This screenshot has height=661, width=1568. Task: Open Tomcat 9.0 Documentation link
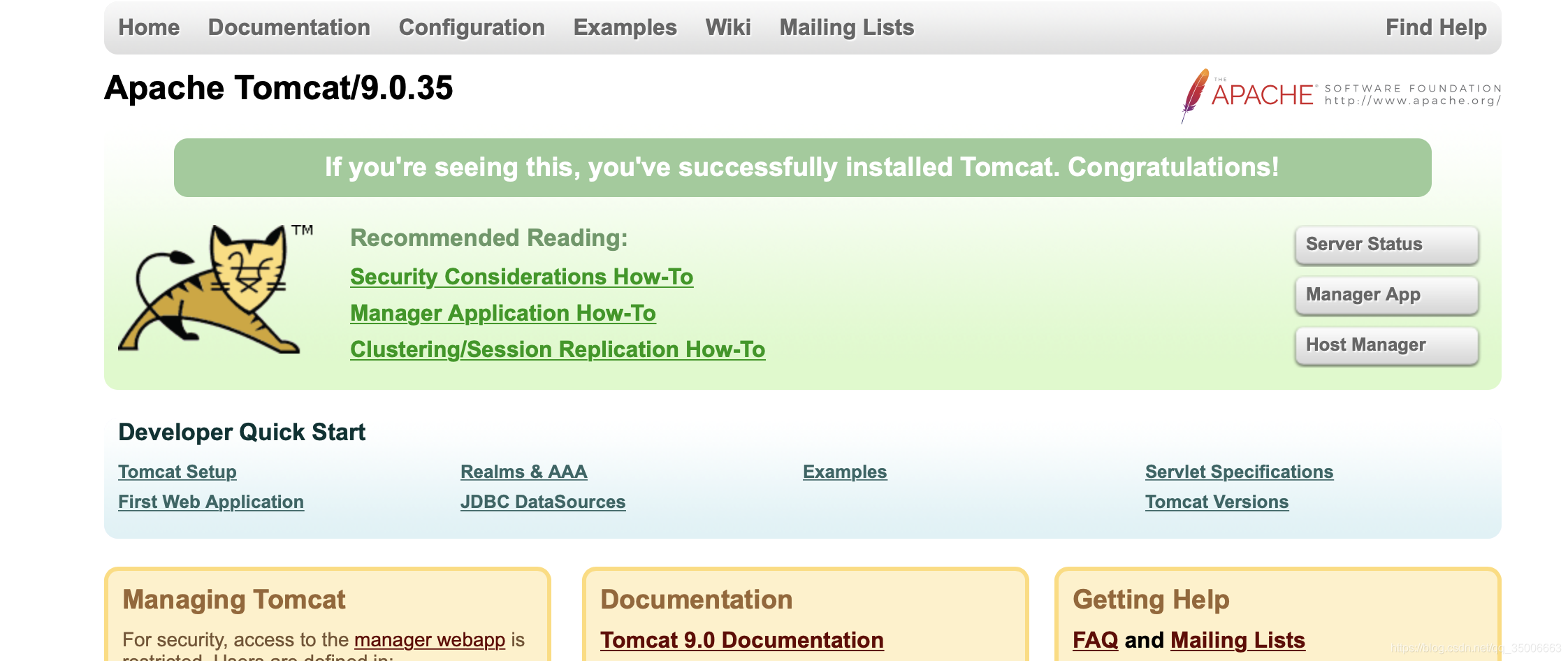(742, 640)
